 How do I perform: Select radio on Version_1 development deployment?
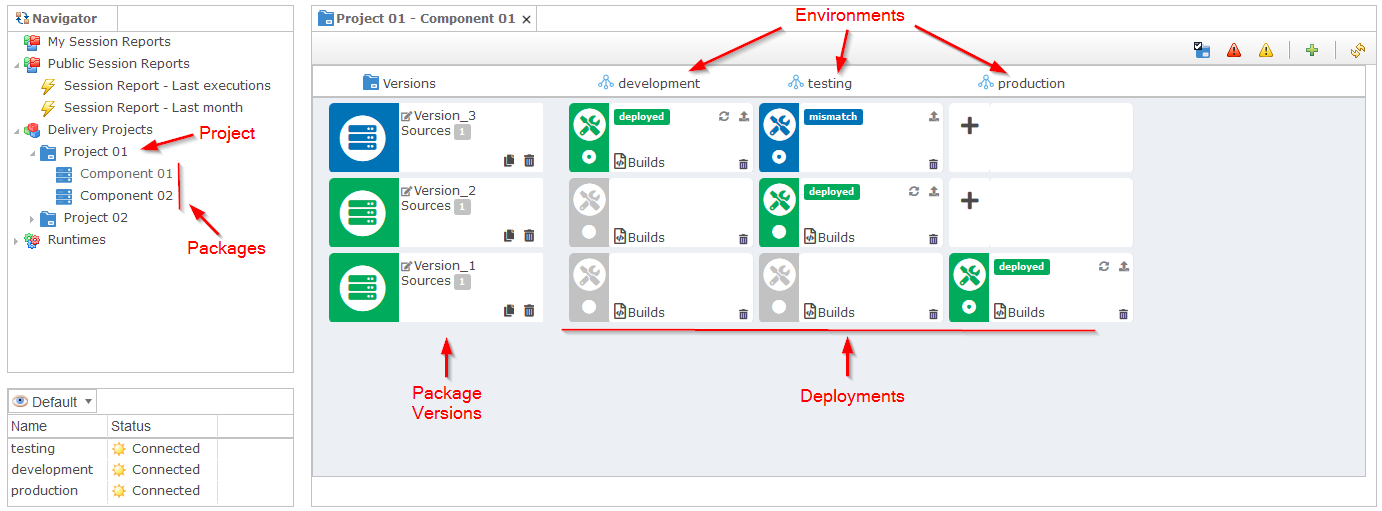pyautogui.click(x=589, y=307)
